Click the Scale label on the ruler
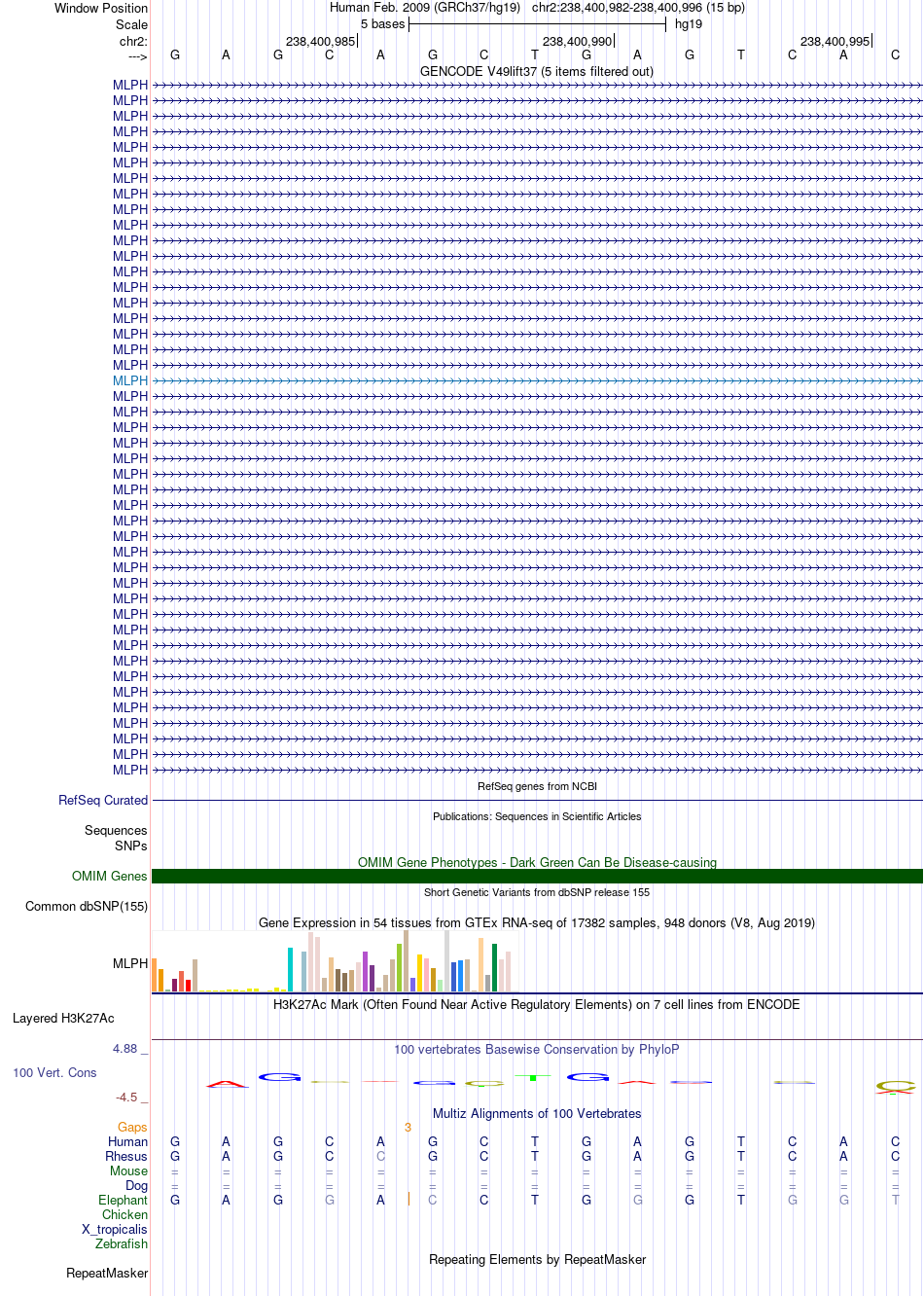This screenshot has height=1296, width=924. 132,24
